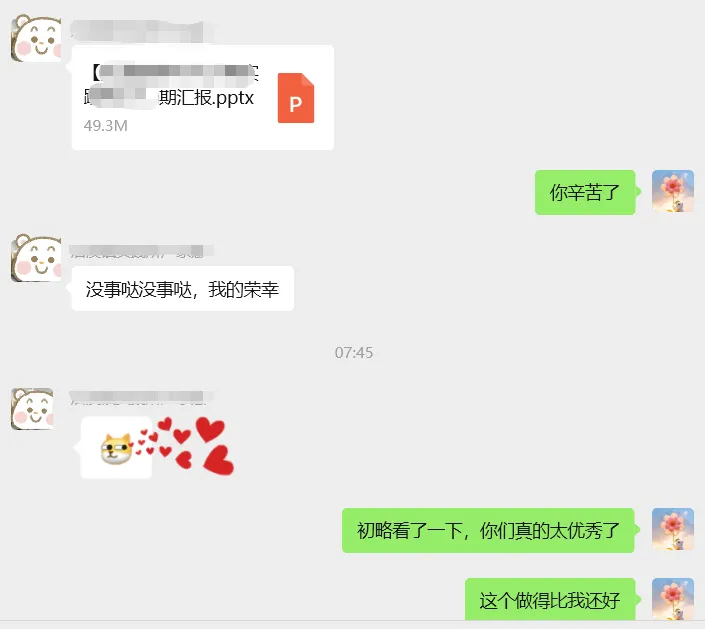Click the file name text 期汇报.pptx
Viewport: 705px width, 629px height.
206,98
